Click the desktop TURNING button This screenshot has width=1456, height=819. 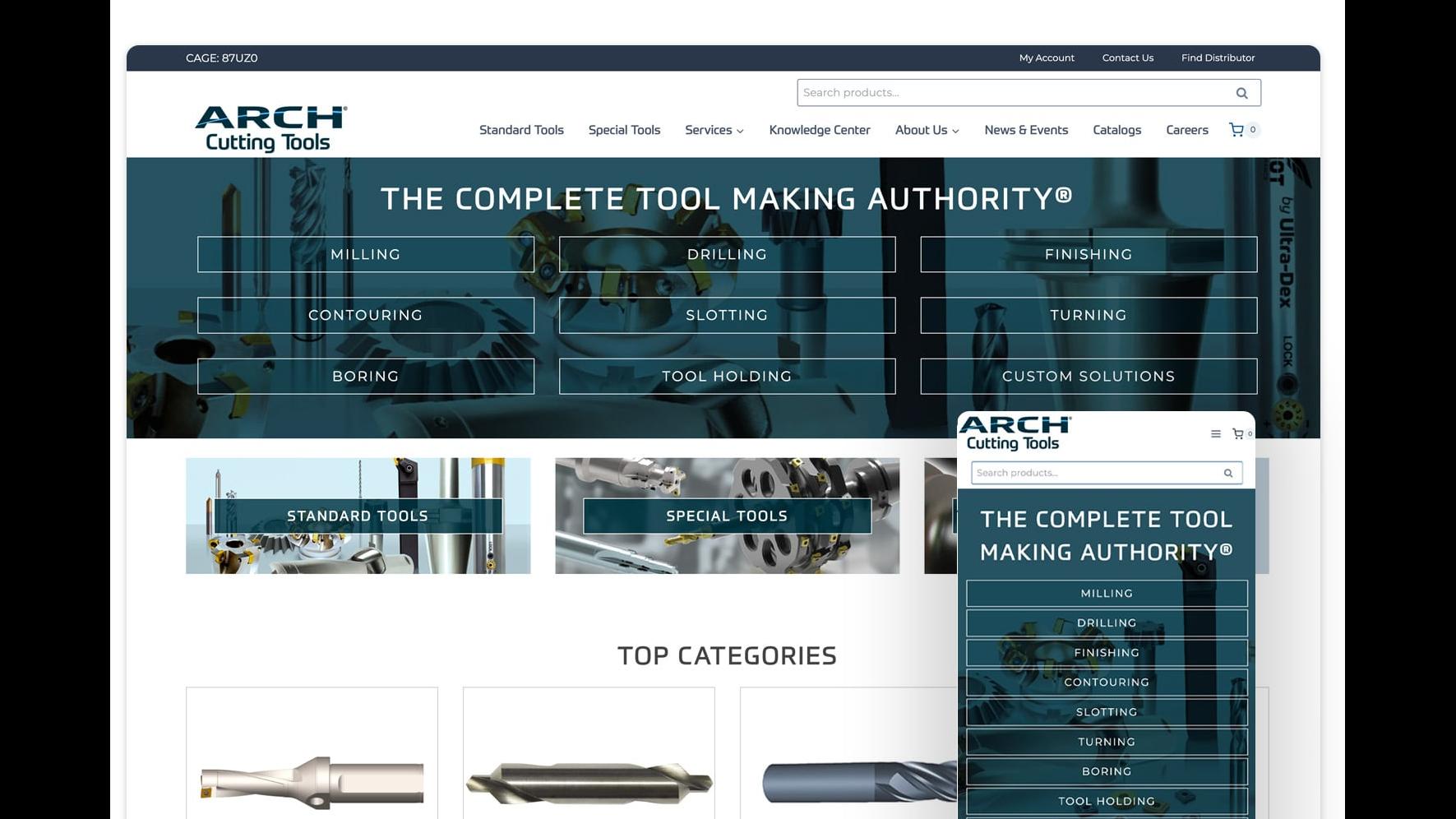[x=1089, y=316]
